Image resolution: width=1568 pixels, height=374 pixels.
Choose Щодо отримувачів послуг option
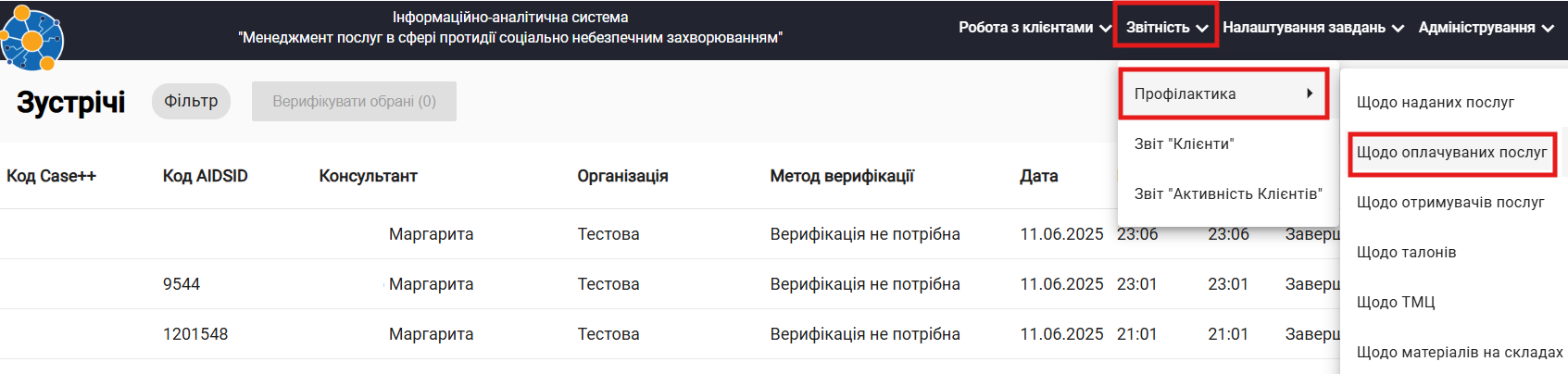(x=1450, y=202)
